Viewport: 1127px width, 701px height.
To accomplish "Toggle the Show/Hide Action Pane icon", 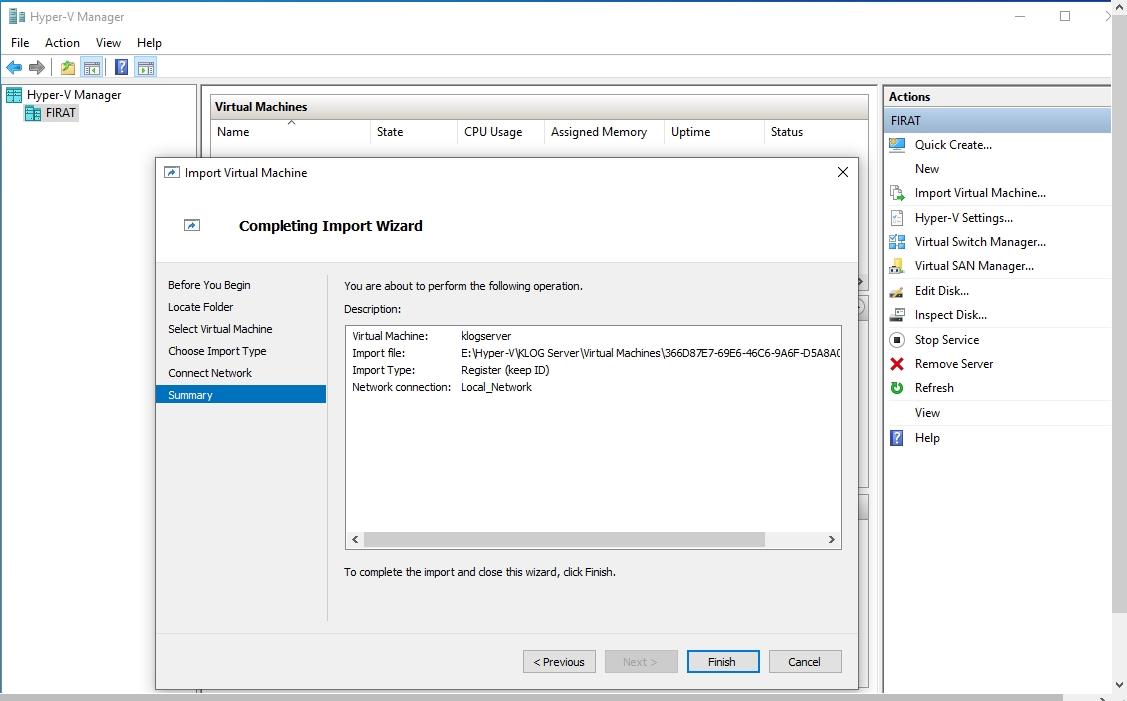I will coord(146,68).
